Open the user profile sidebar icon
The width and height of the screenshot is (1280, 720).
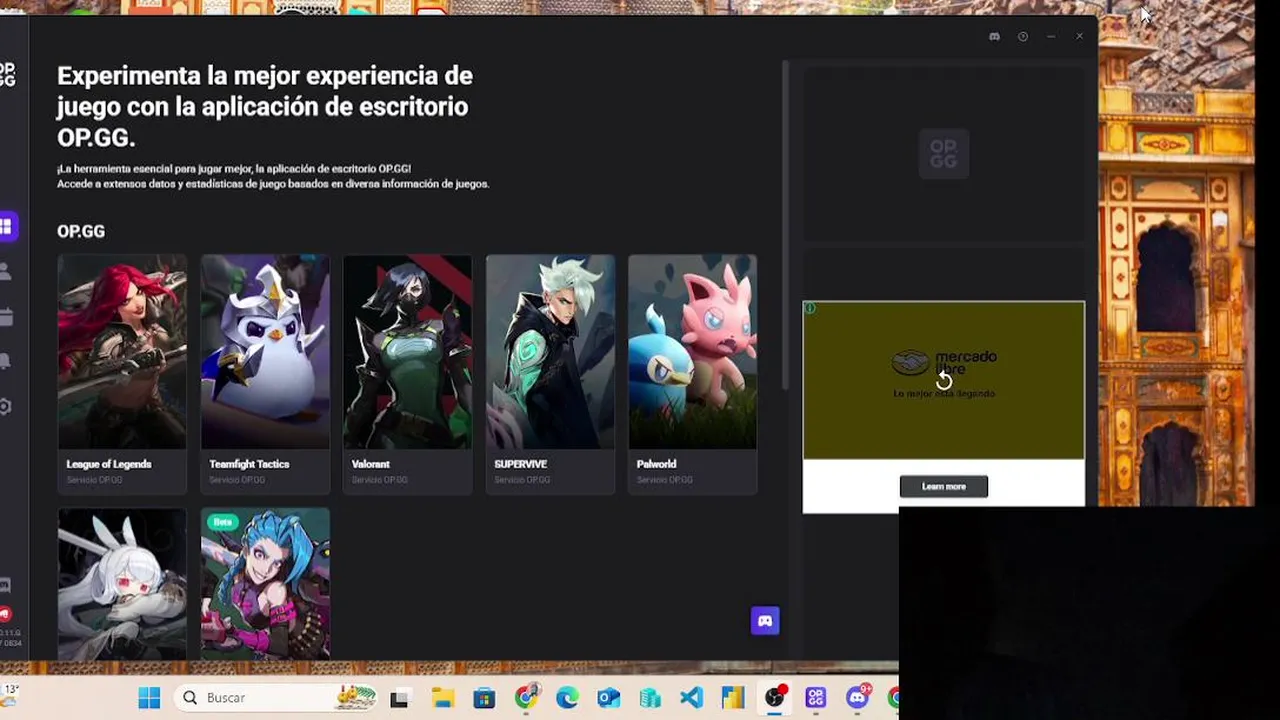(x=6, y=271)
